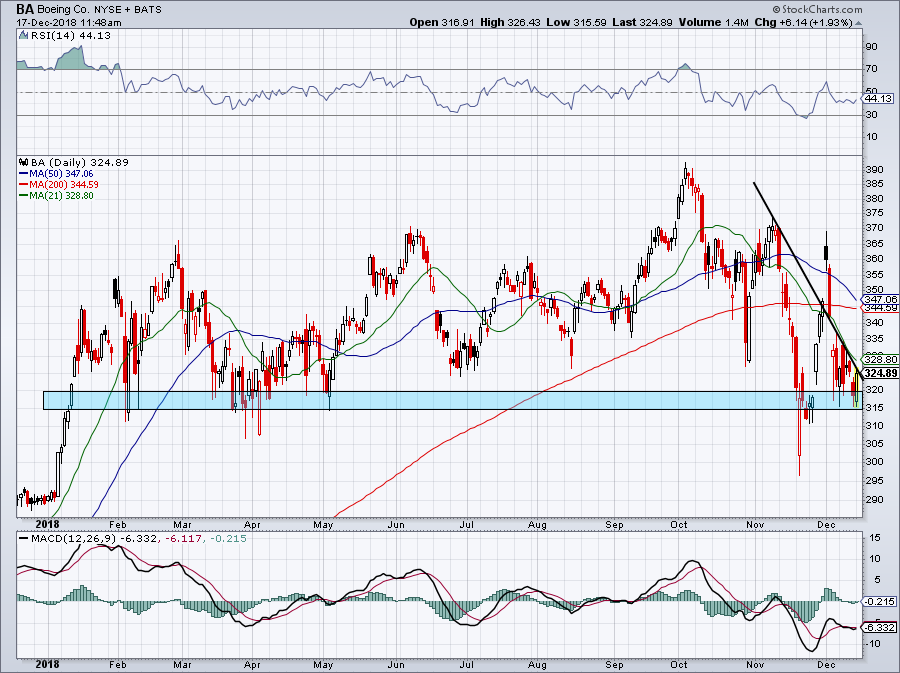Click the 'MA(21) 328.80' legend entry

click(61, 196)
